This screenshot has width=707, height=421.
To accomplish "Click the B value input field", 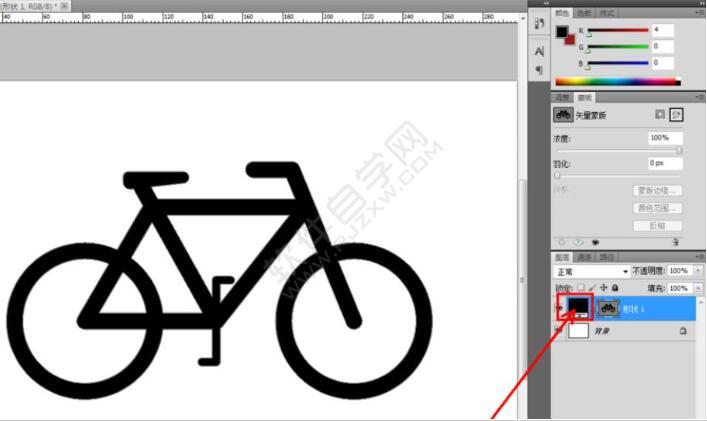I will click(x=662, y=63).
